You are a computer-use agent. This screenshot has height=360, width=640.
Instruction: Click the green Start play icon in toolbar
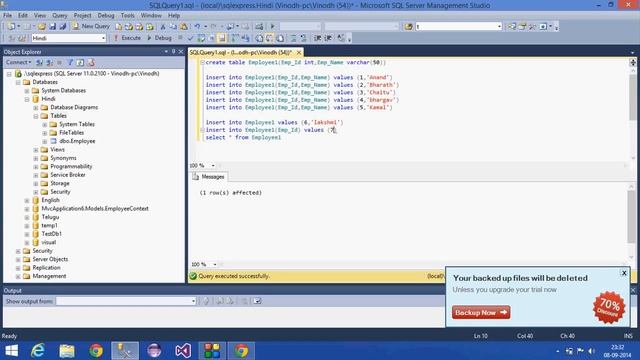pos(273,27)
